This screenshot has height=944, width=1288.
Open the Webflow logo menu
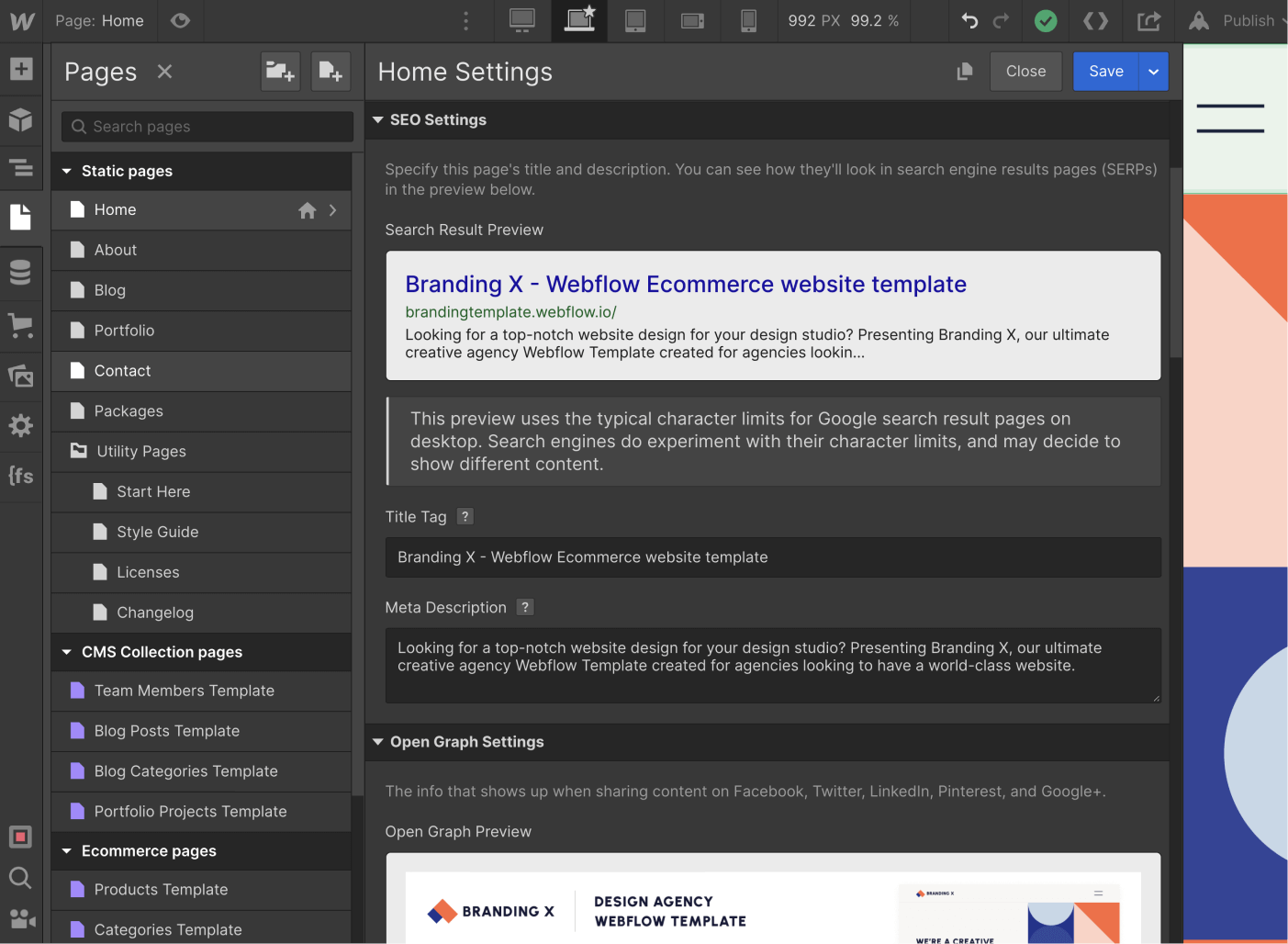(21, 20)
